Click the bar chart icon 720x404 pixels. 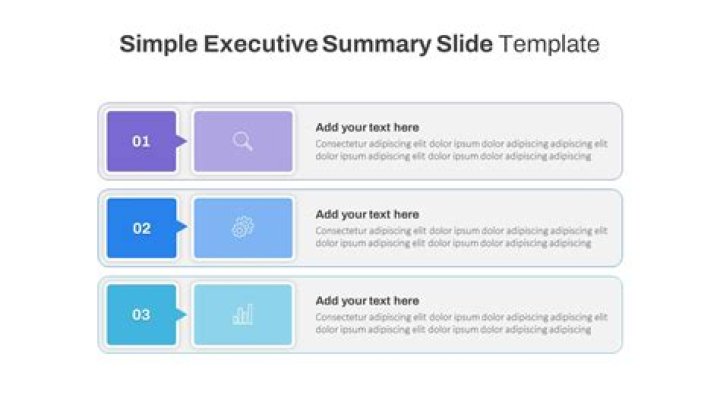pos(243,315)
